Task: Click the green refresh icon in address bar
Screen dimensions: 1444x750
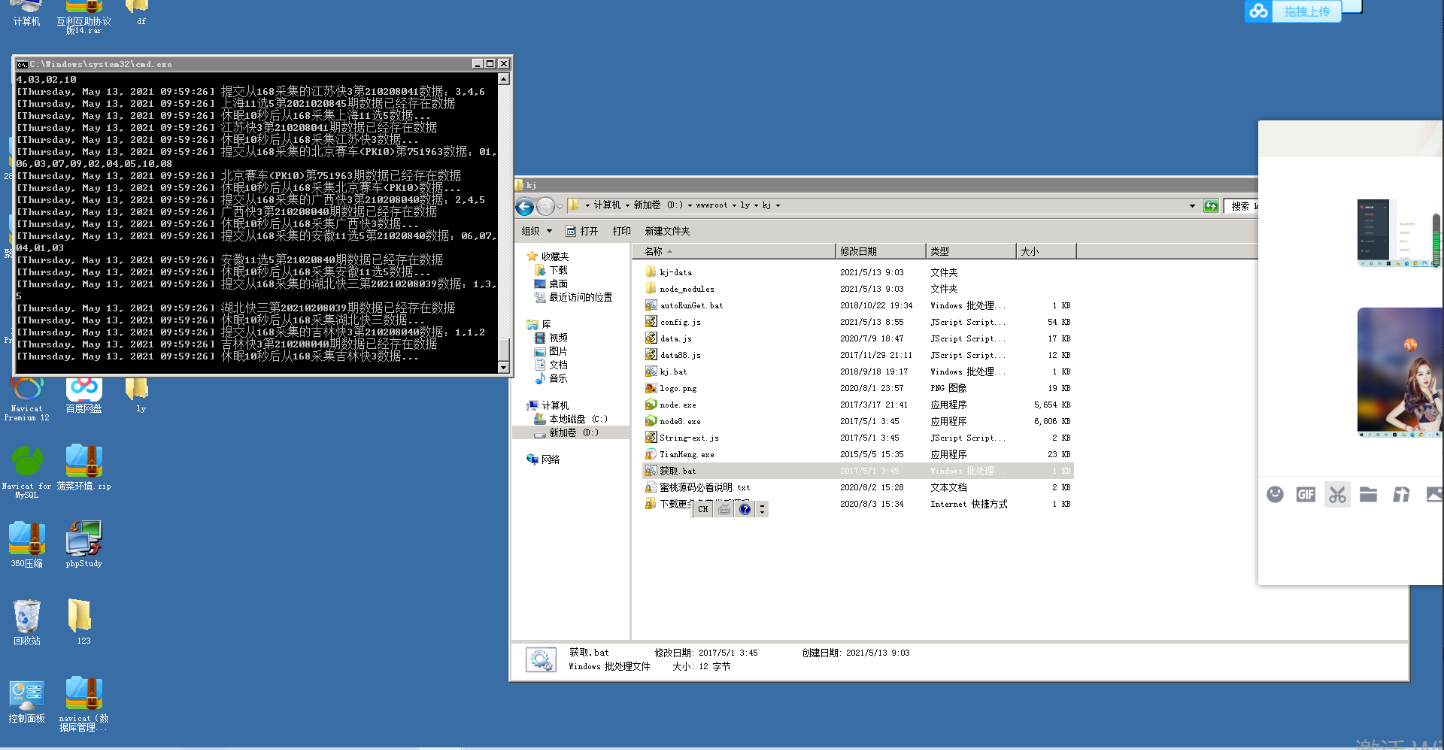Action: (1211, 205)
